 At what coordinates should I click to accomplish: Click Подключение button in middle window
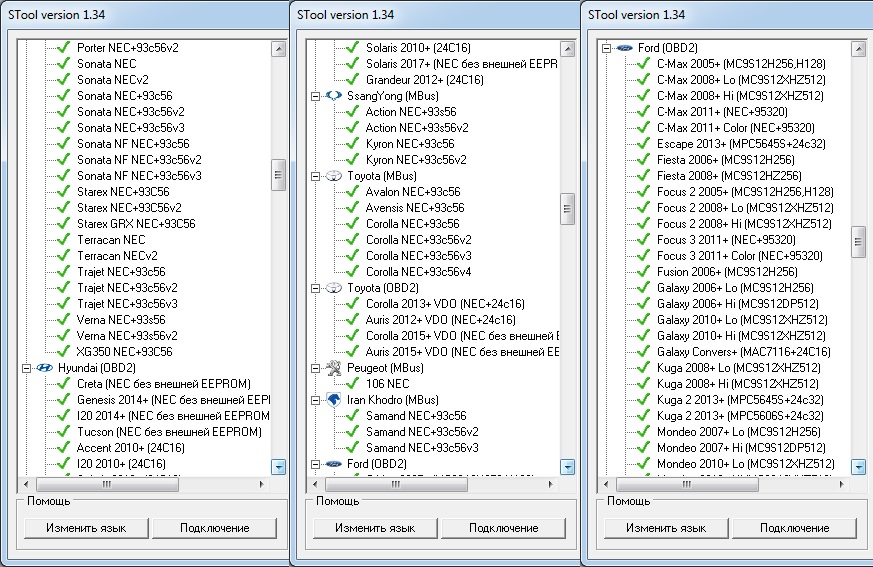pos(503,528)
